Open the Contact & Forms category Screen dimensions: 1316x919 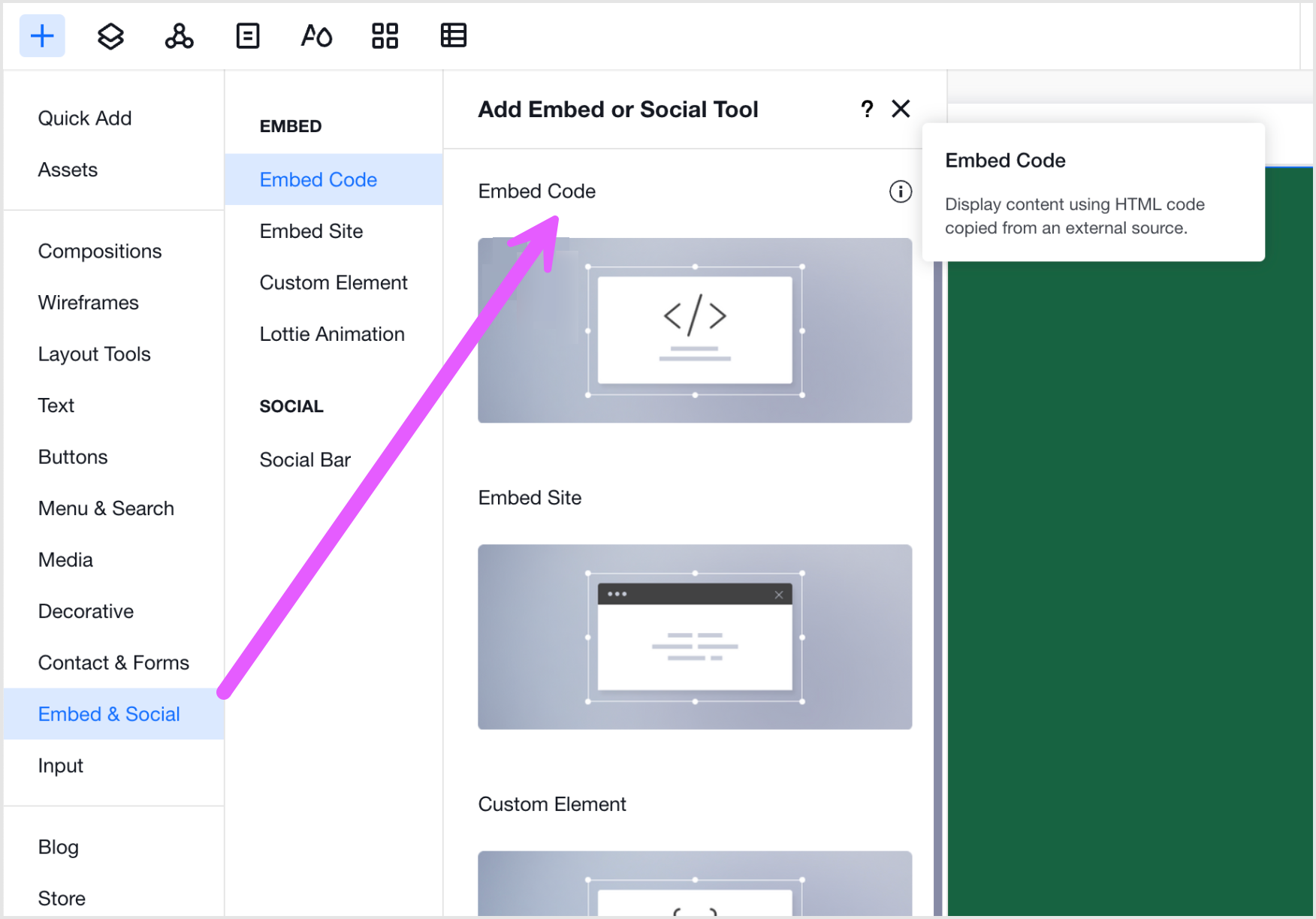coord(113,663)
